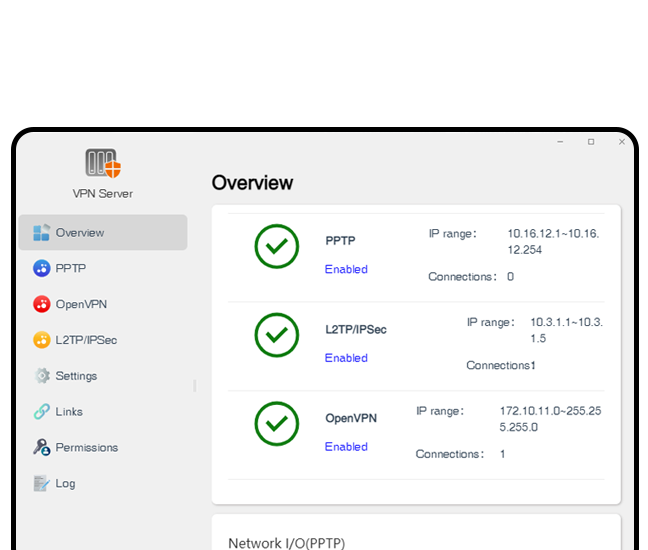Click the Permissions key icon

(41, 448)
